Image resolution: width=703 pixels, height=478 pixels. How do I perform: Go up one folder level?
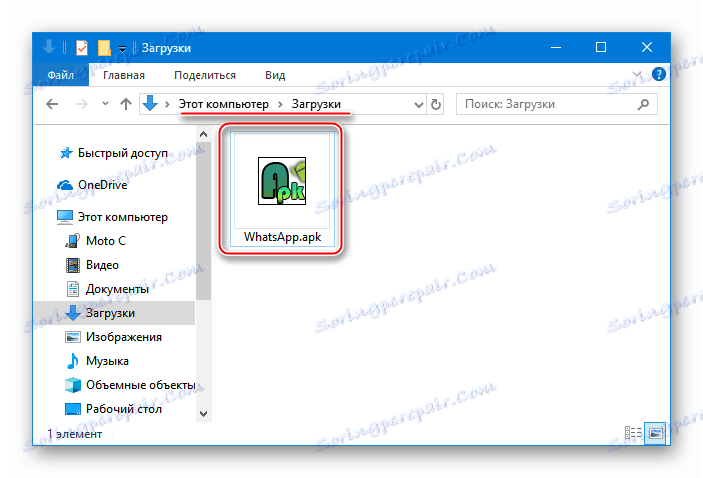pyautogui.click(x=126, y=104)
